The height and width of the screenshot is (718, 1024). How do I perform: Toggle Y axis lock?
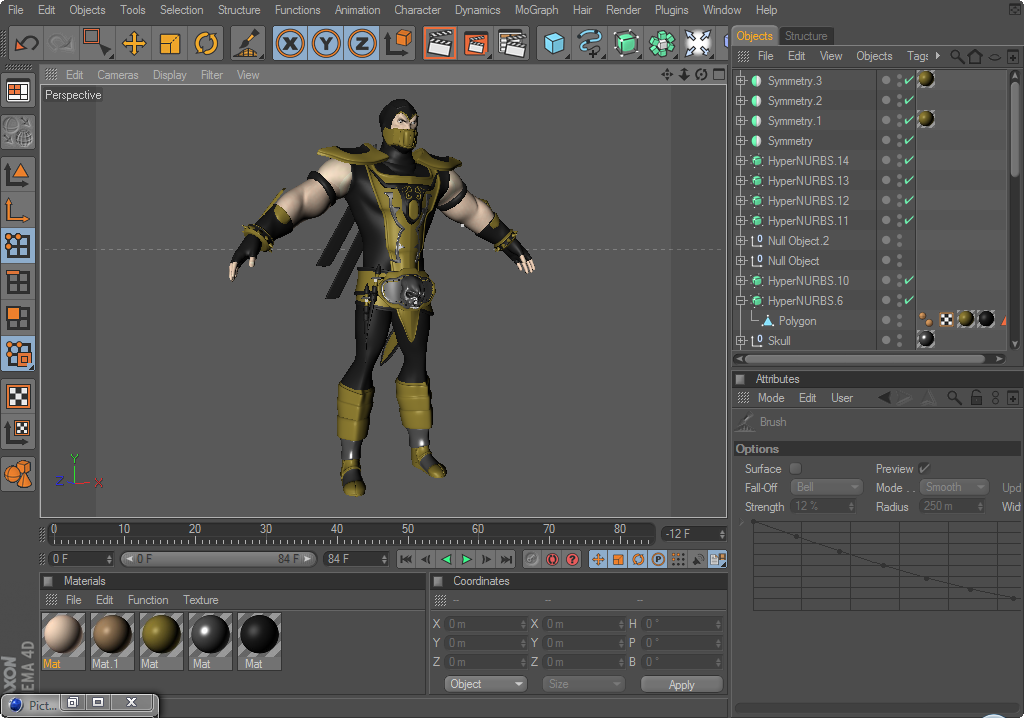click(x=327, y=44)
